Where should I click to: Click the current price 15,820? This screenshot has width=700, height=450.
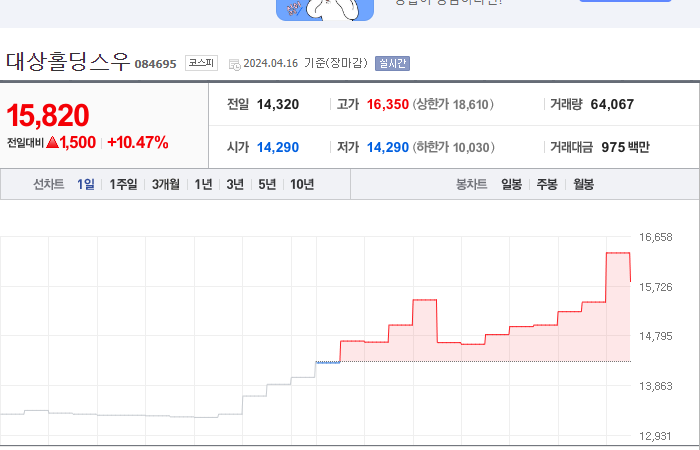point(48,115)
